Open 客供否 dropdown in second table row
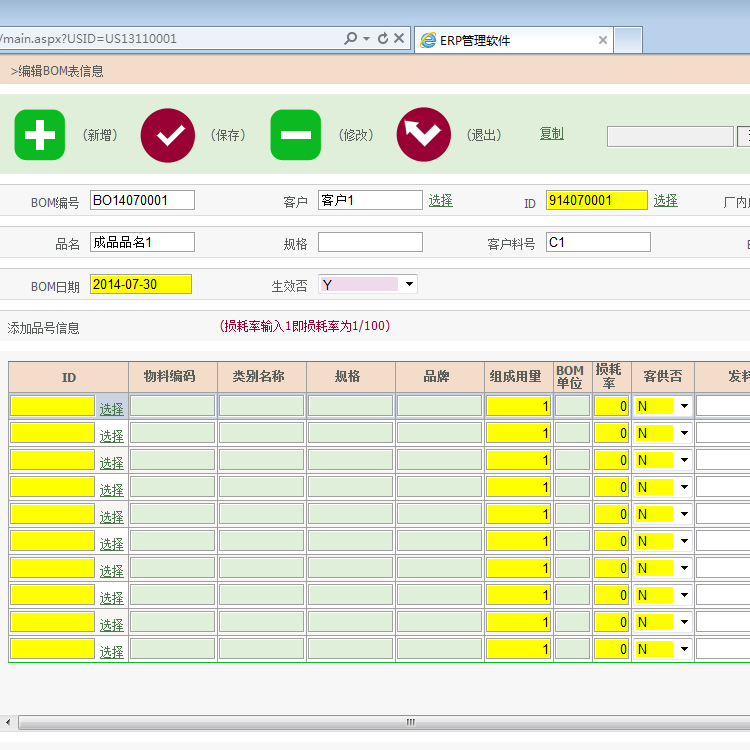Viewport: 750px width, 750px height. pos(663,433)
